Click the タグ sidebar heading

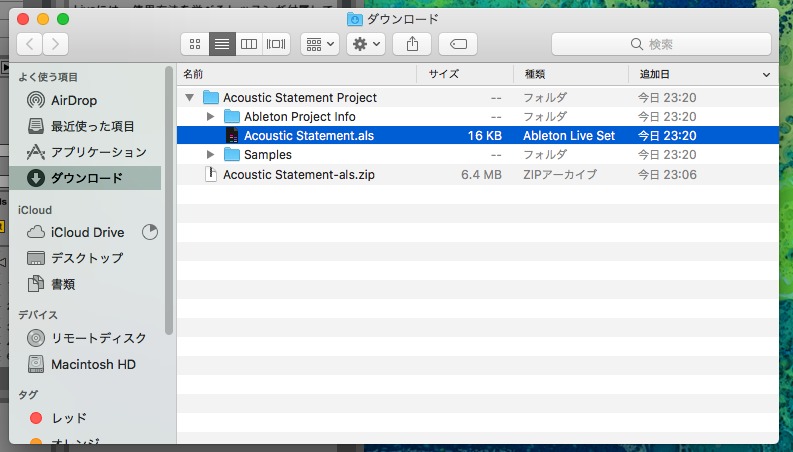(x=28, y=394)
